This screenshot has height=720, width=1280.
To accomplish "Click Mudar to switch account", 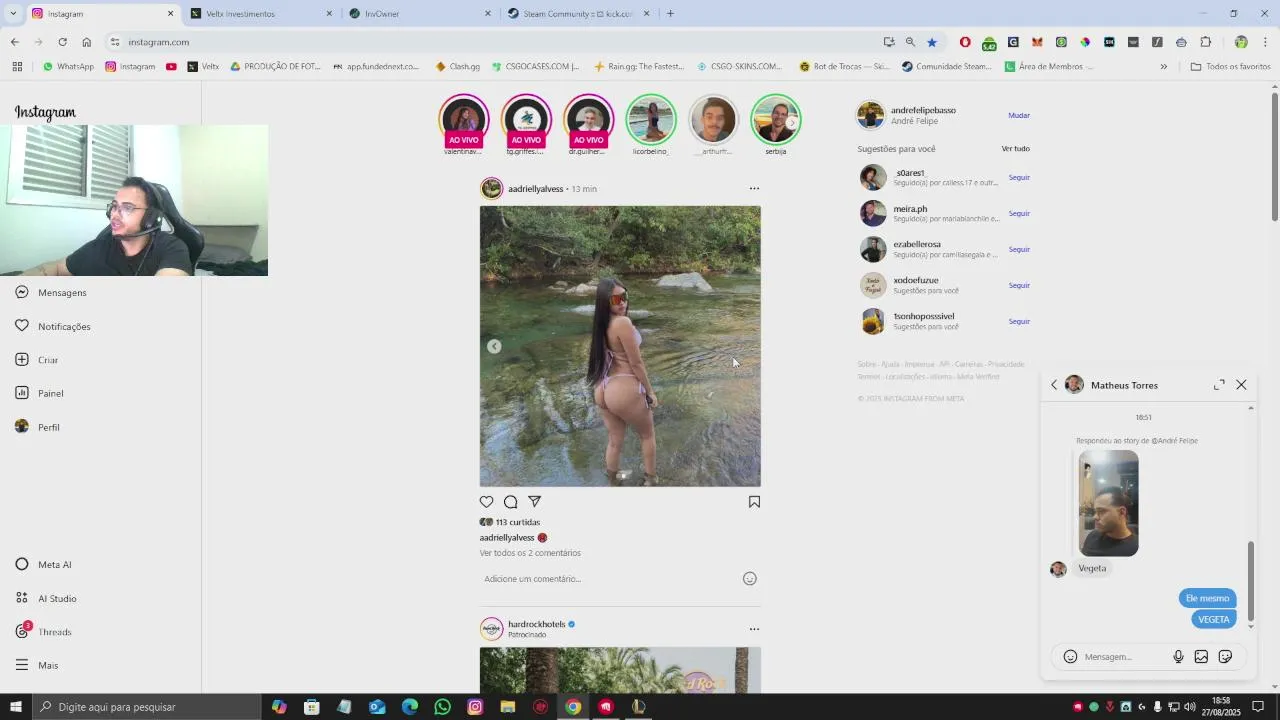I will 1019,115.
